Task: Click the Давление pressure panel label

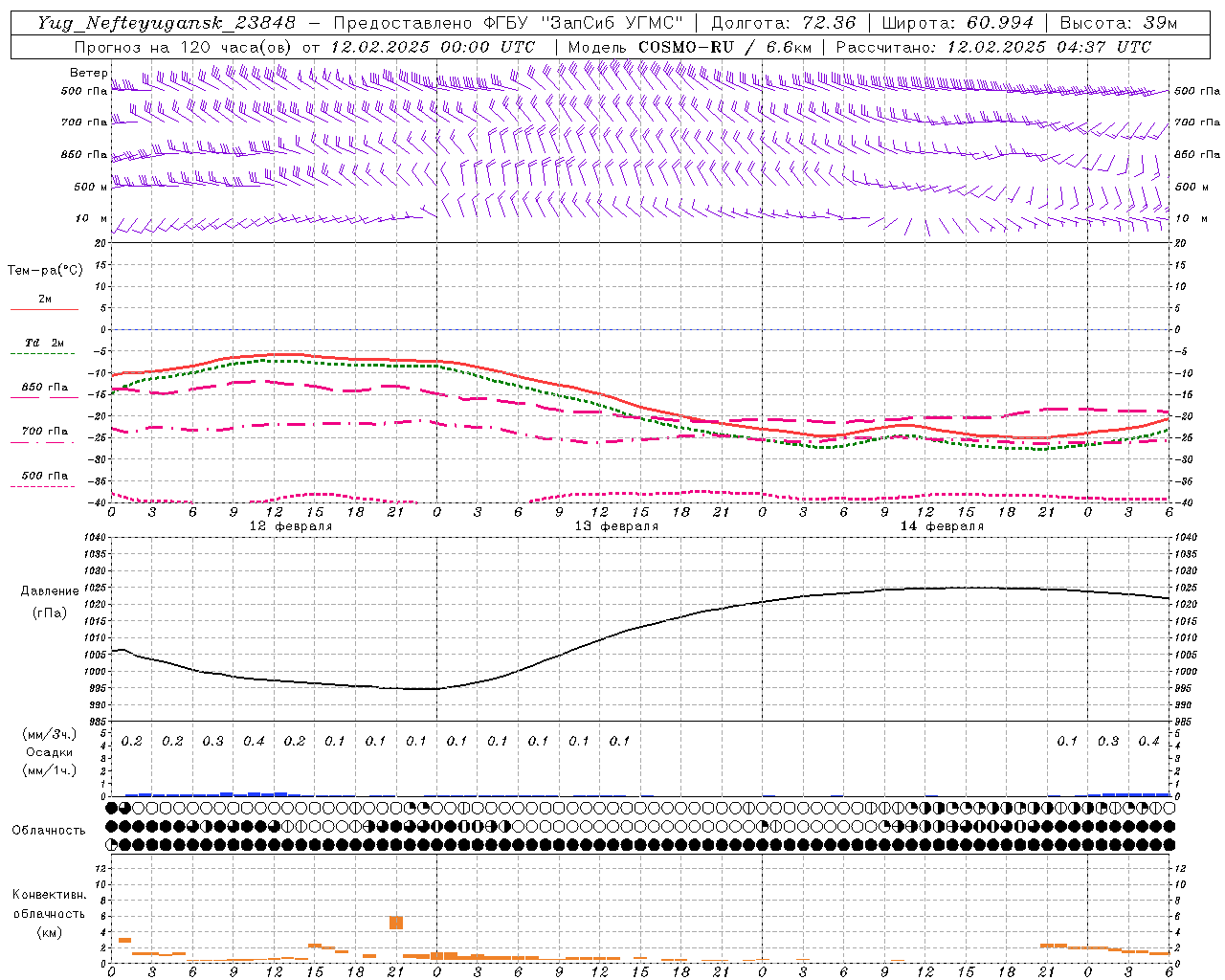Action: pyautogui.click(x=50, y=591)
